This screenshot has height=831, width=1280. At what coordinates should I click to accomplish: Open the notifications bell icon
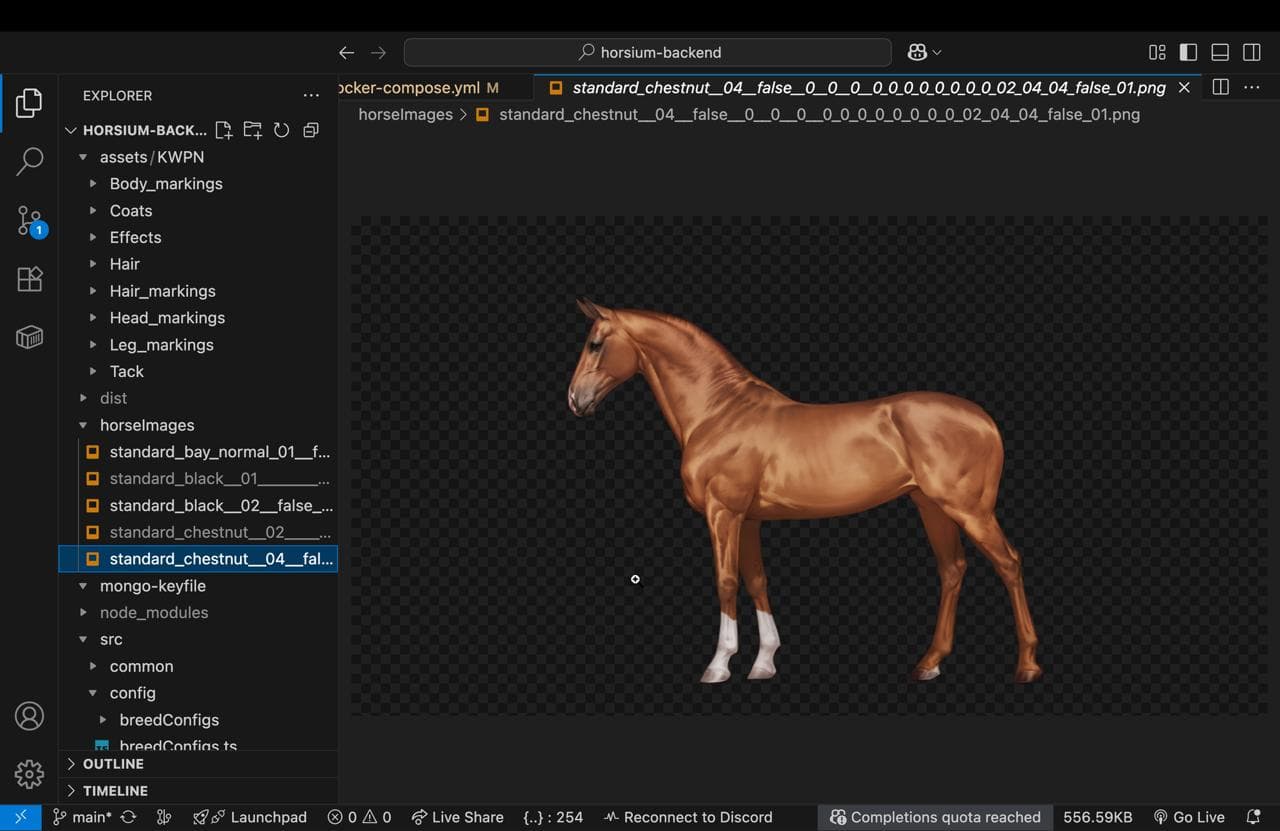click(1254, 817)
